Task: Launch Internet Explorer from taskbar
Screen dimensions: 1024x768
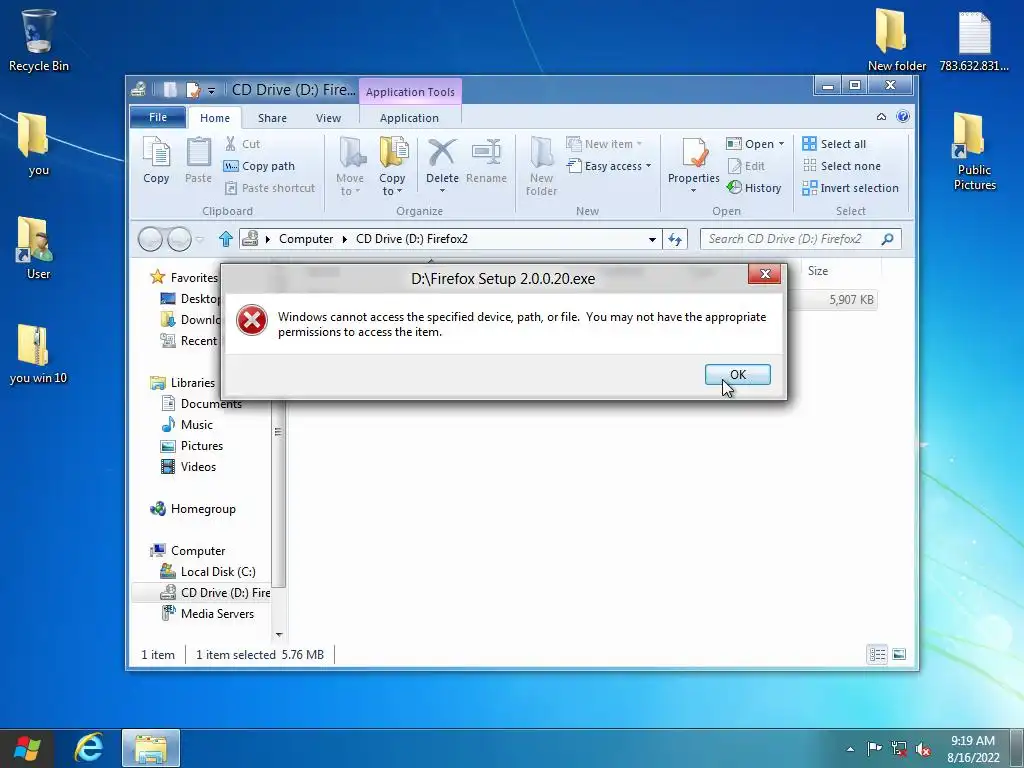Action: click(x=89, y=748)
